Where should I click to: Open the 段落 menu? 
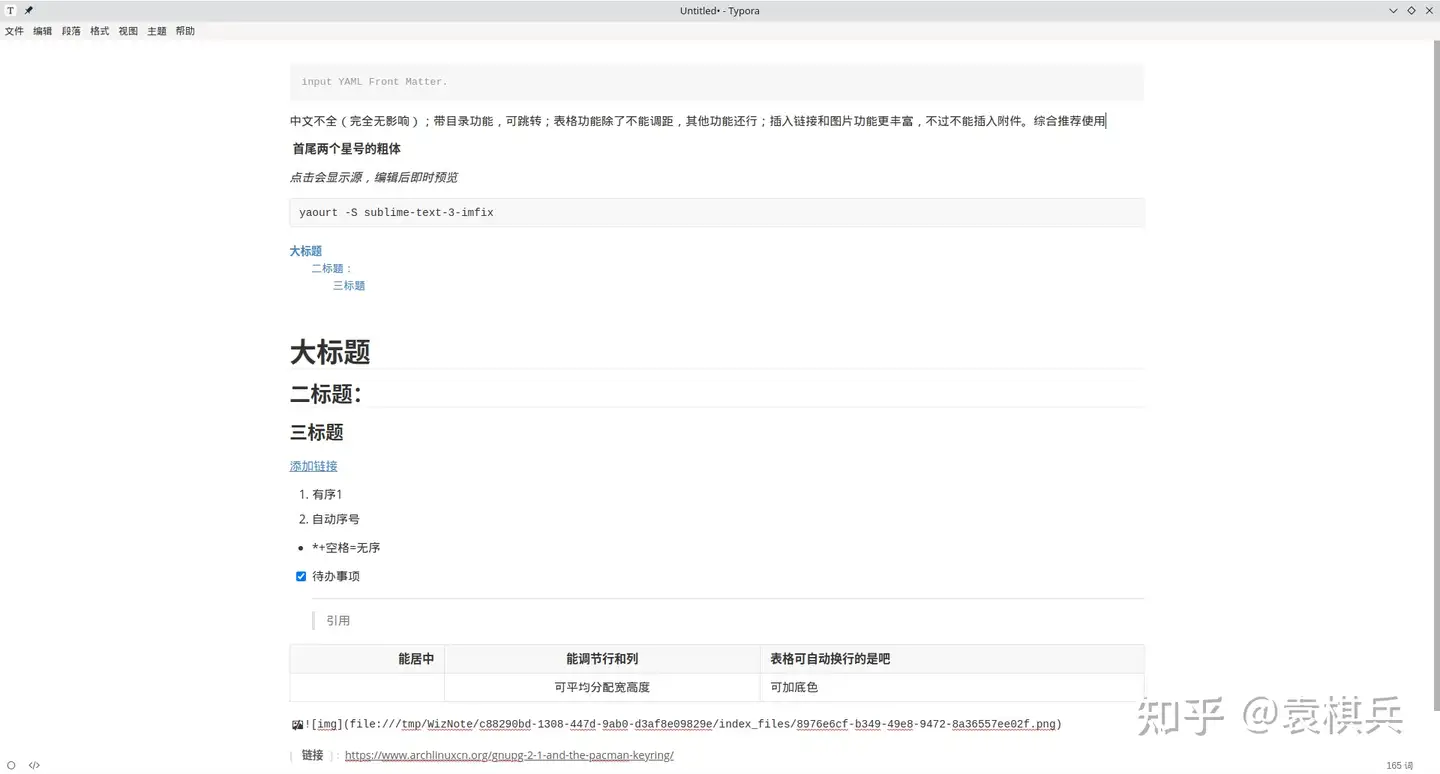click(71, 31)
